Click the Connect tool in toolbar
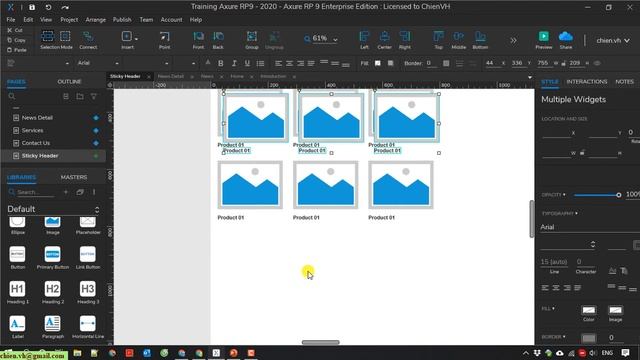The height and width of the screenshot is (360, 640). point(88,40)
